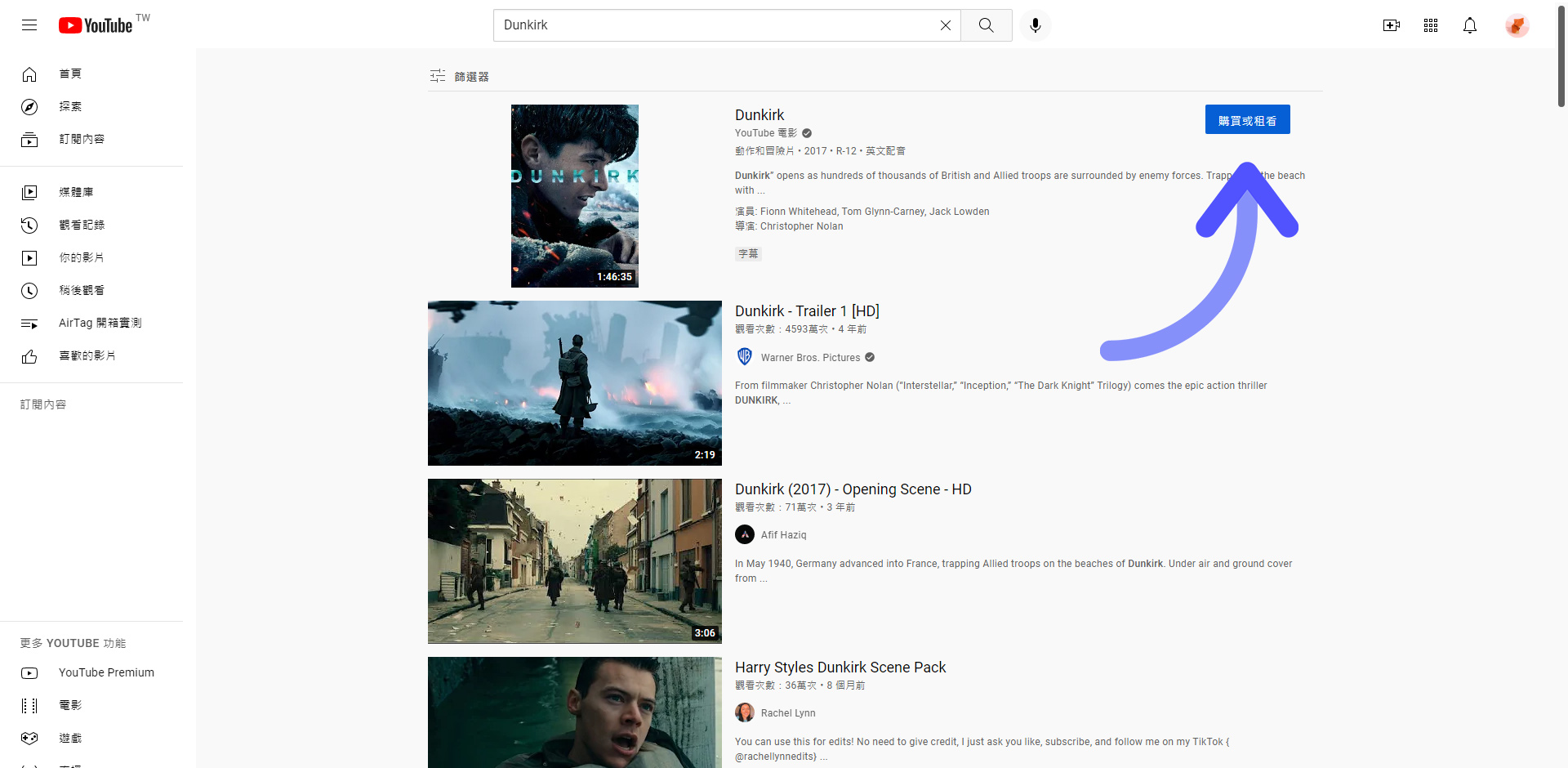The image size is (1568, 768).
Task: Open 探索 explore in sidebar
Action: pyautogui.click(x=91, y=106)
